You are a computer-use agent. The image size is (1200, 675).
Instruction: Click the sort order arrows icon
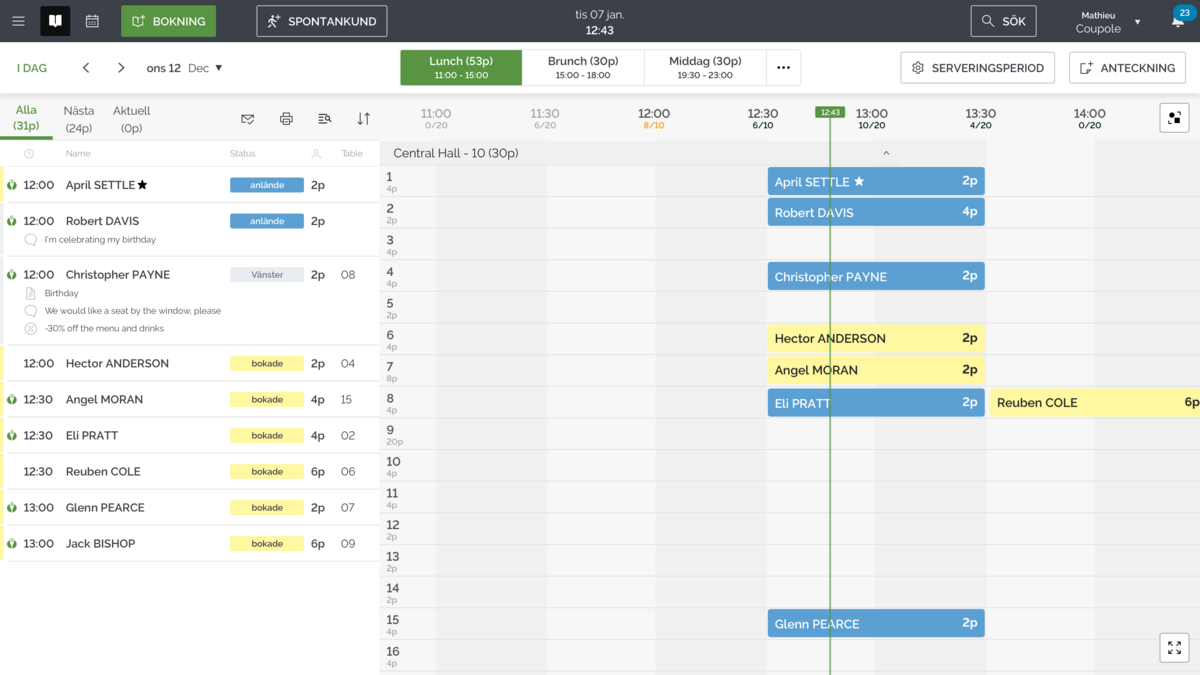363,119
